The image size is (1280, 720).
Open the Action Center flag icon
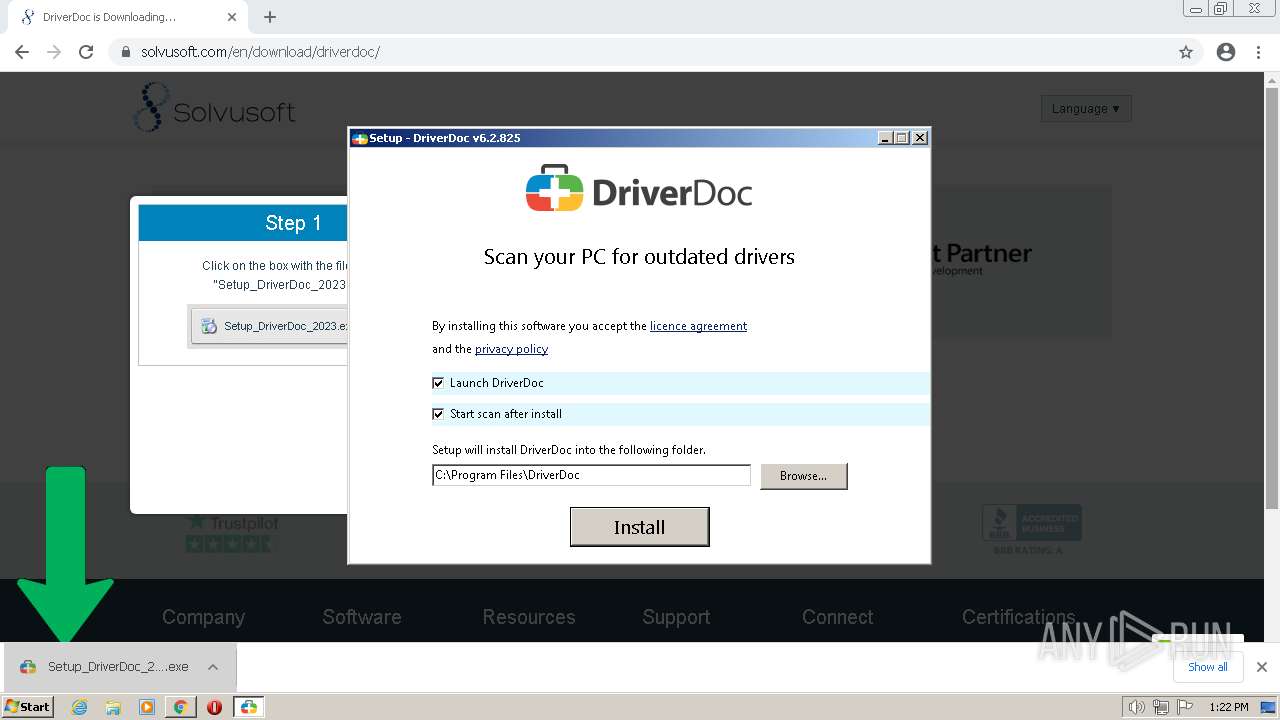click(1185, 707)
